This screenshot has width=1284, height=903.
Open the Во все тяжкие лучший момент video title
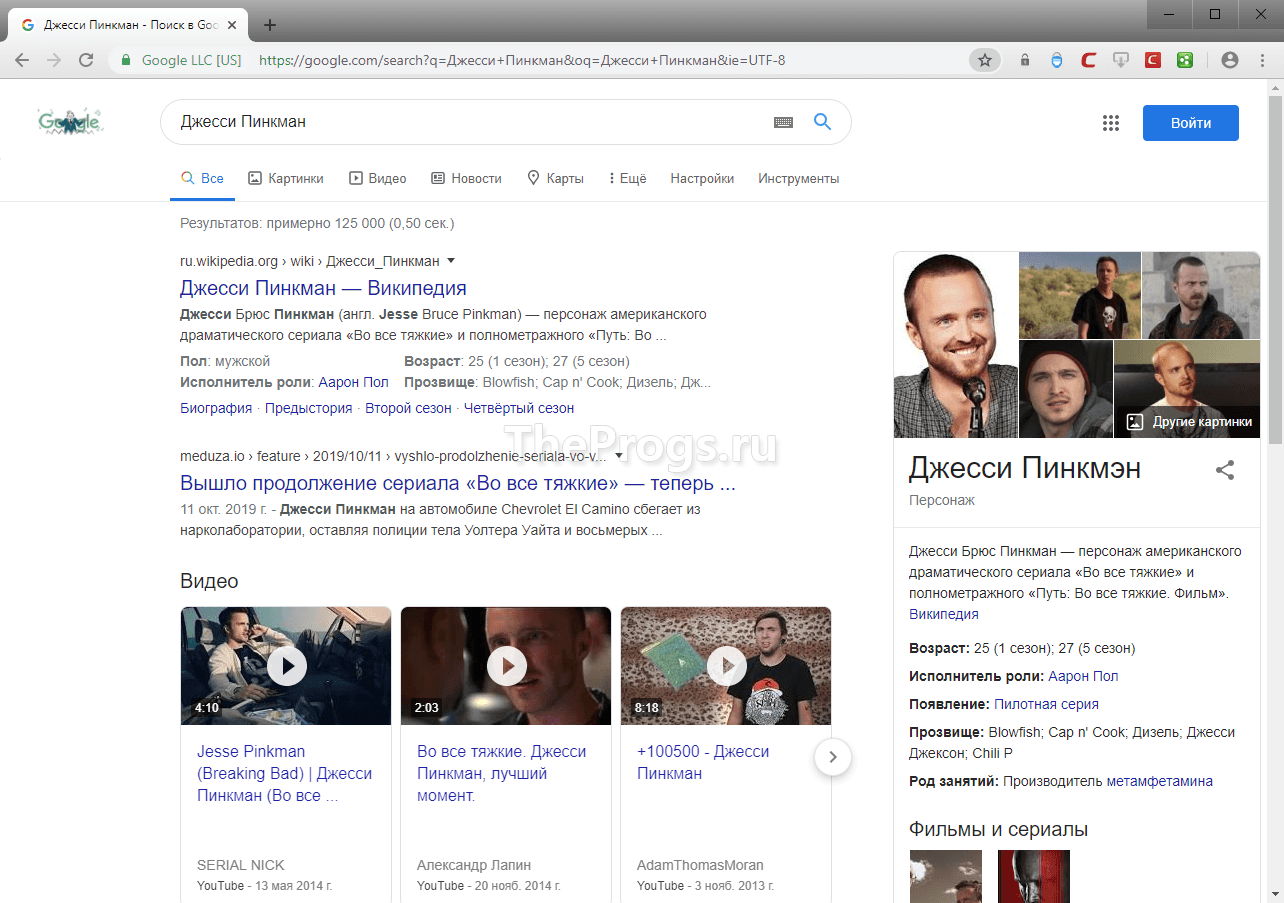pyautogui.click(x=502, y=773)
